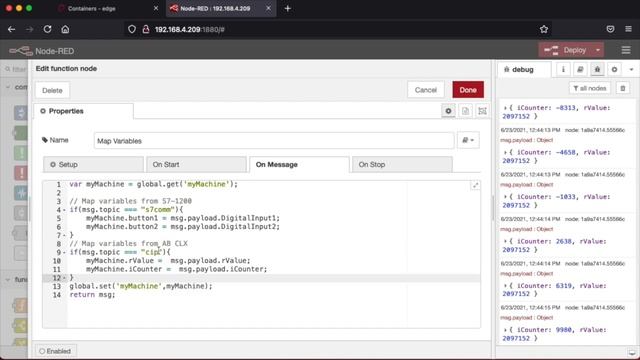640x360 pixels.
Task: Open name field icon dropdown
Action: (468, 140)
